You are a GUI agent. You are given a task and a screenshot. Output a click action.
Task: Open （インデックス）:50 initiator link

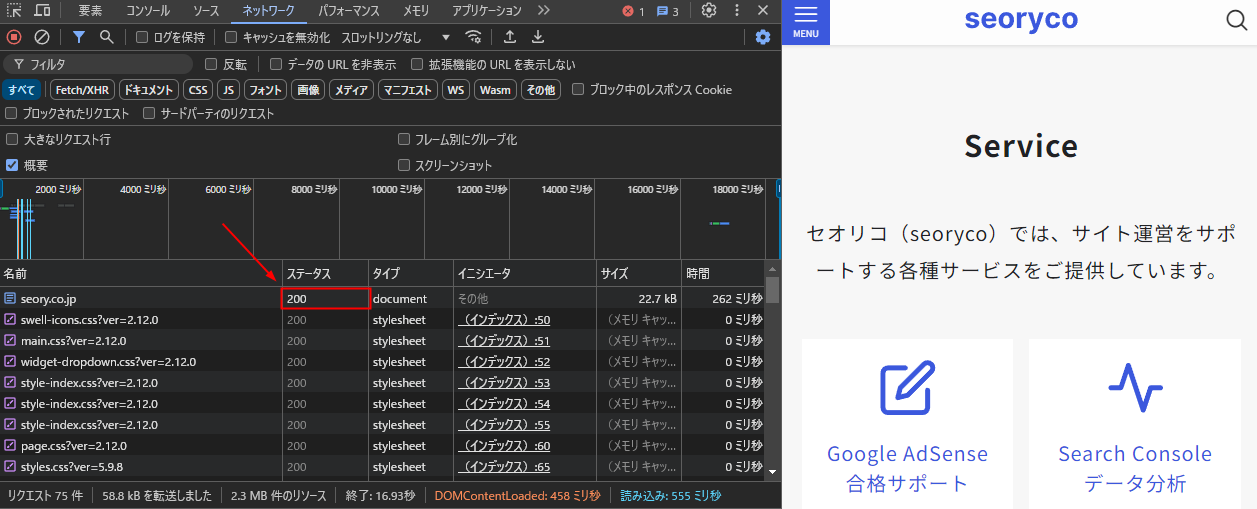tap(504, 320)
